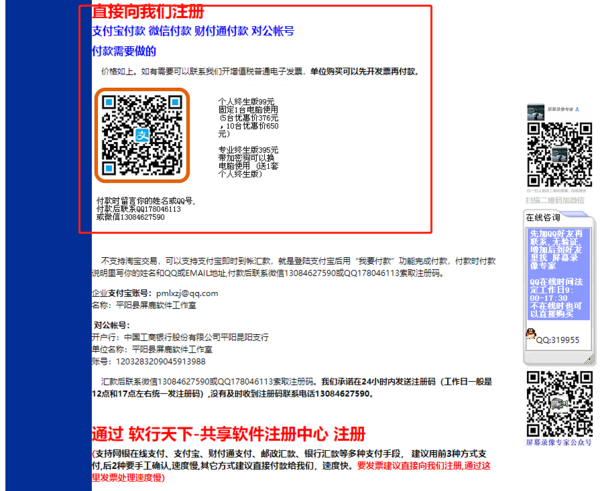The image size is (600, 491).
Task: Click the text 个人终生版99元
Action: click(246, 101)
